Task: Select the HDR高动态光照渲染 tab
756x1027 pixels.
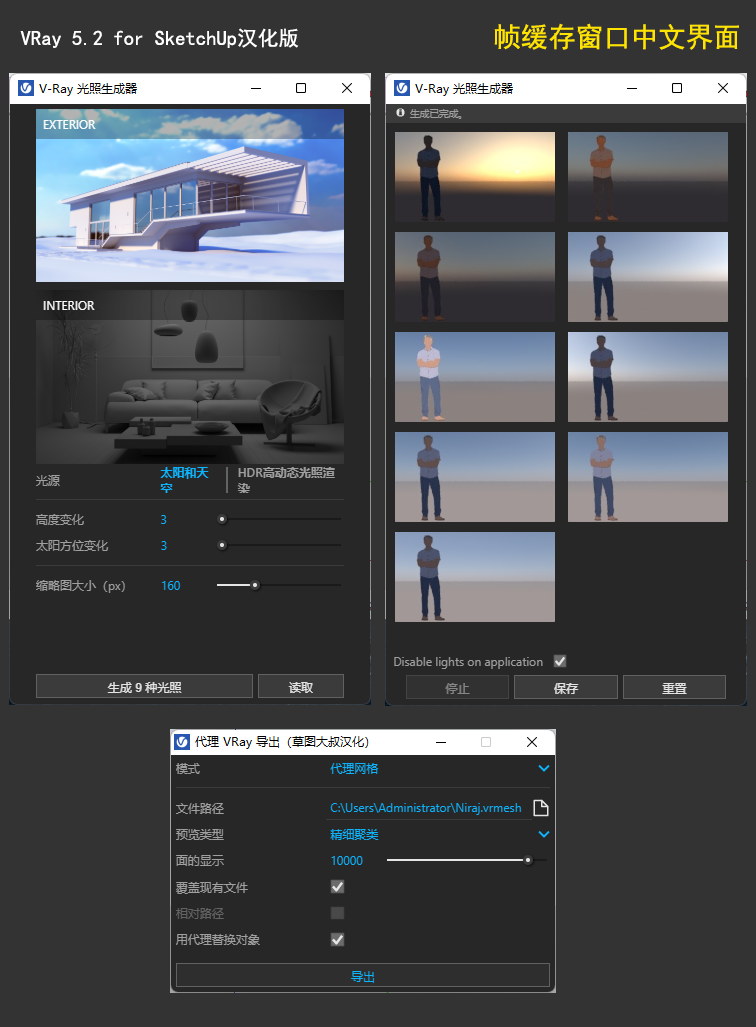Action: click(x=286, y=480)
